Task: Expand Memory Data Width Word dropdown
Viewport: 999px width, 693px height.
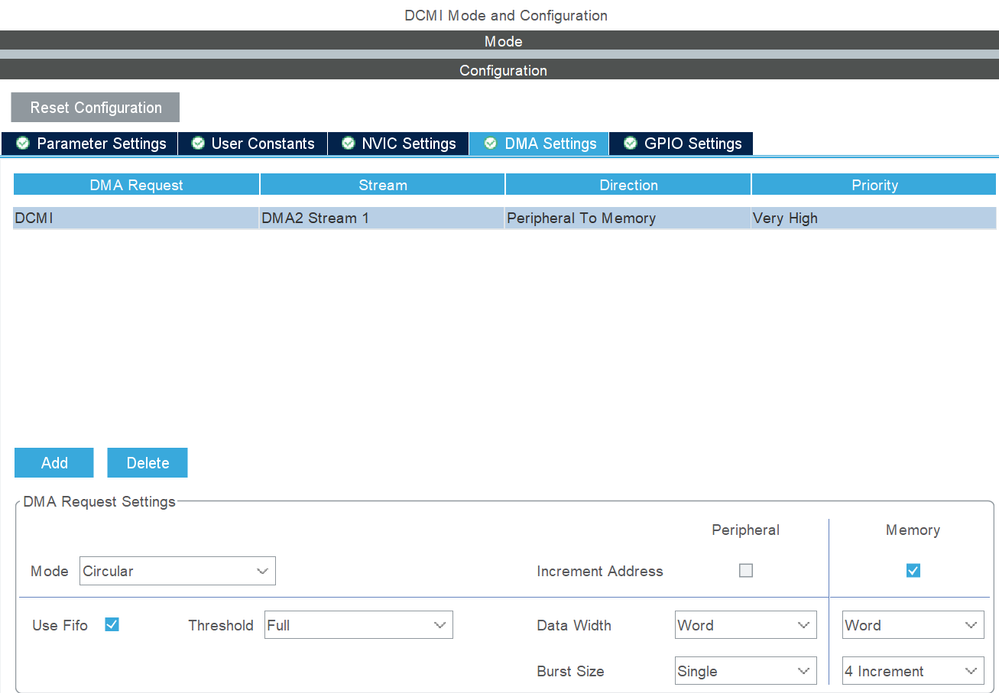Action: click(913, 625)
